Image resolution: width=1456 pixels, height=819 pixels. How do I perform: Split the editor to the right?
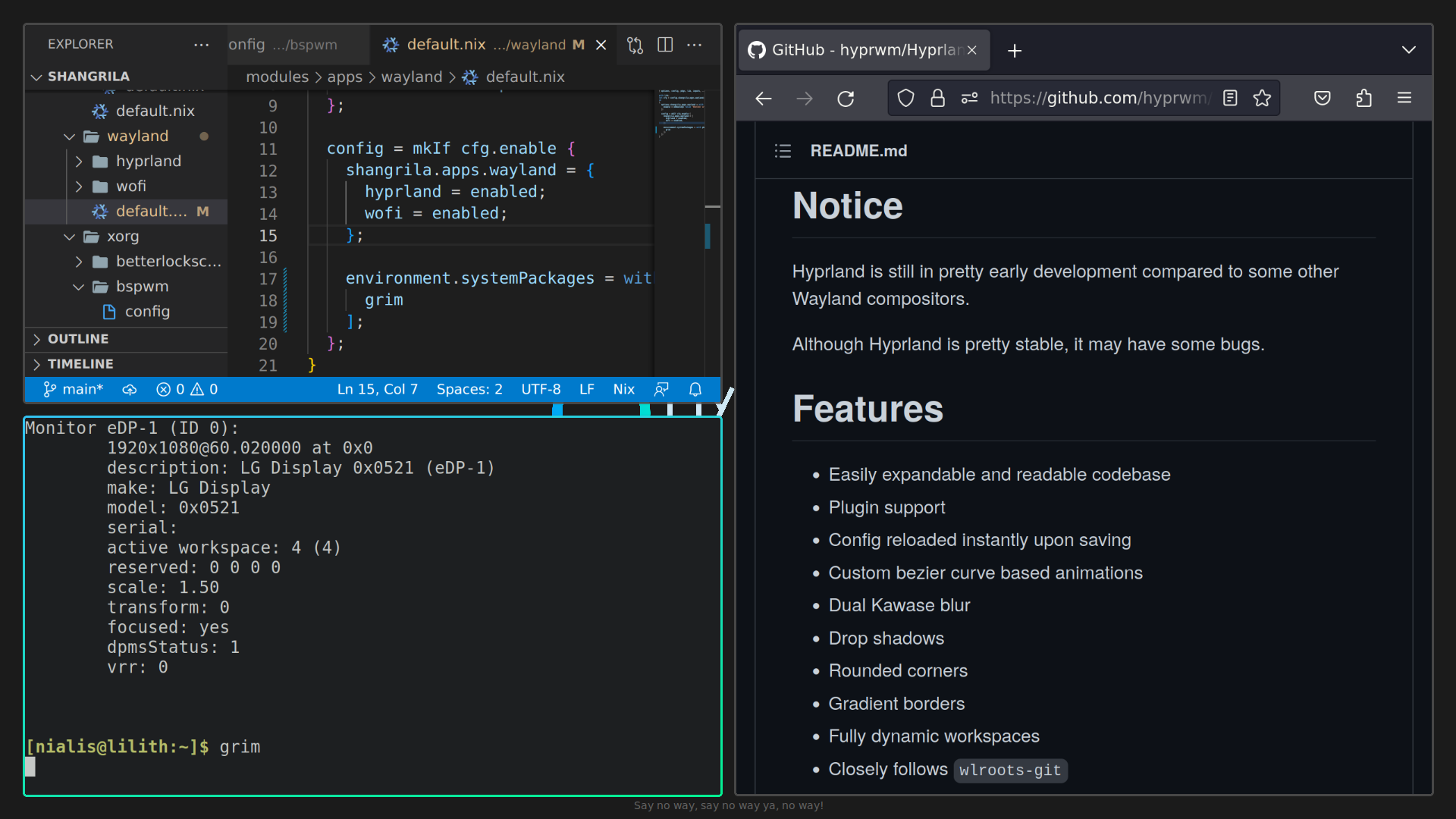(665, 45)
